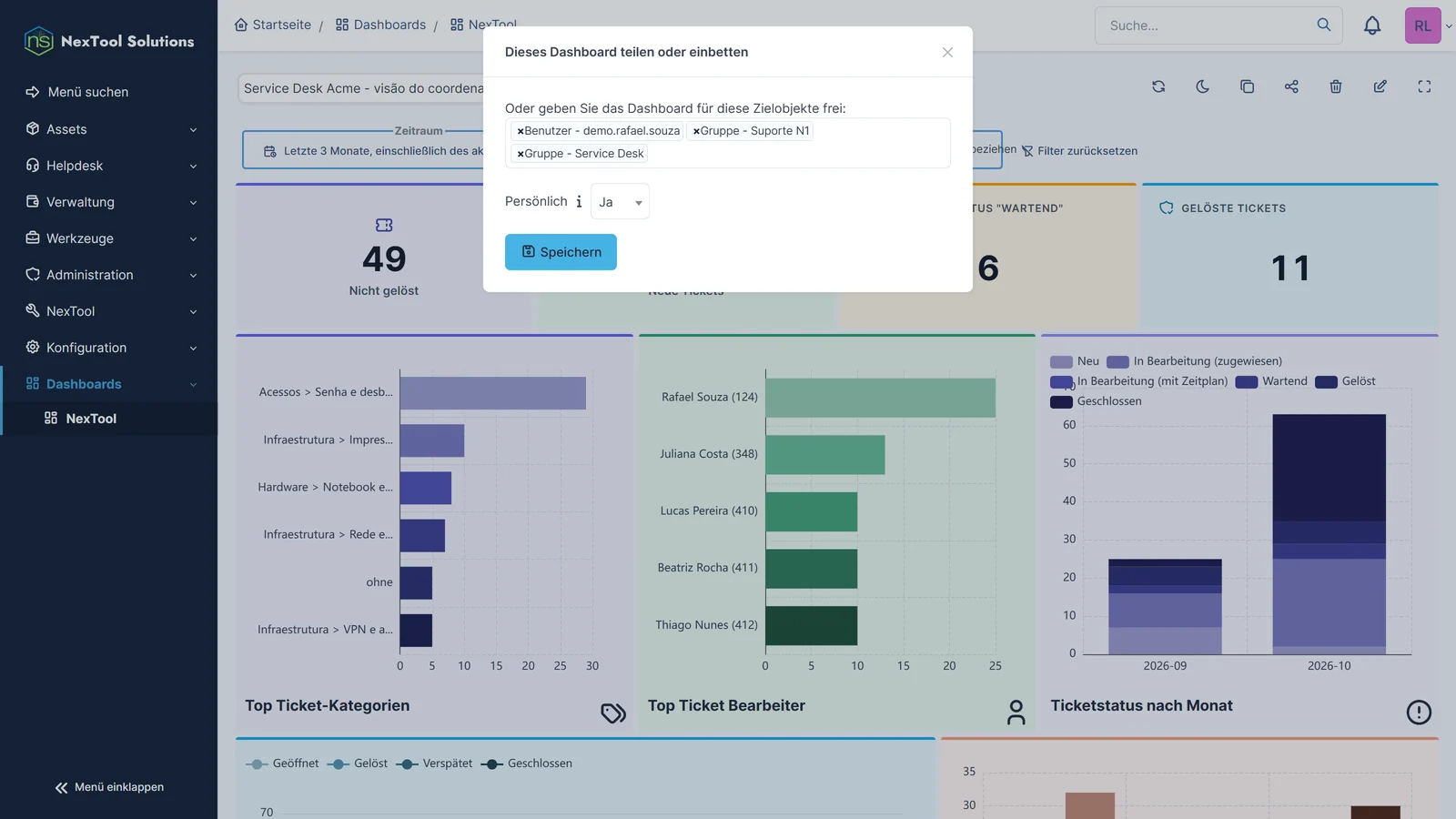Open notifications bell
The image size is (1456, 819).
pyautogui.click(x=1372, y=25)
